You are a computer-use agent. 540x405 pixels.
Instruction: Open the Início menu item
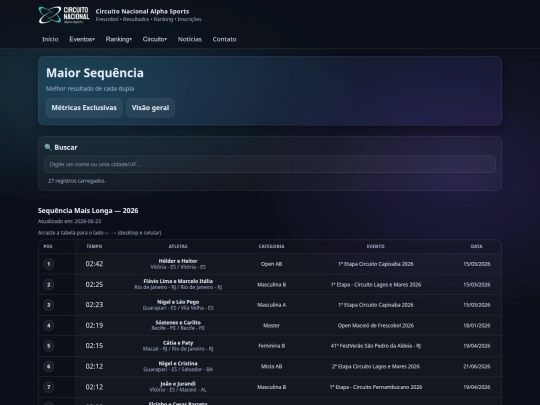50,39
